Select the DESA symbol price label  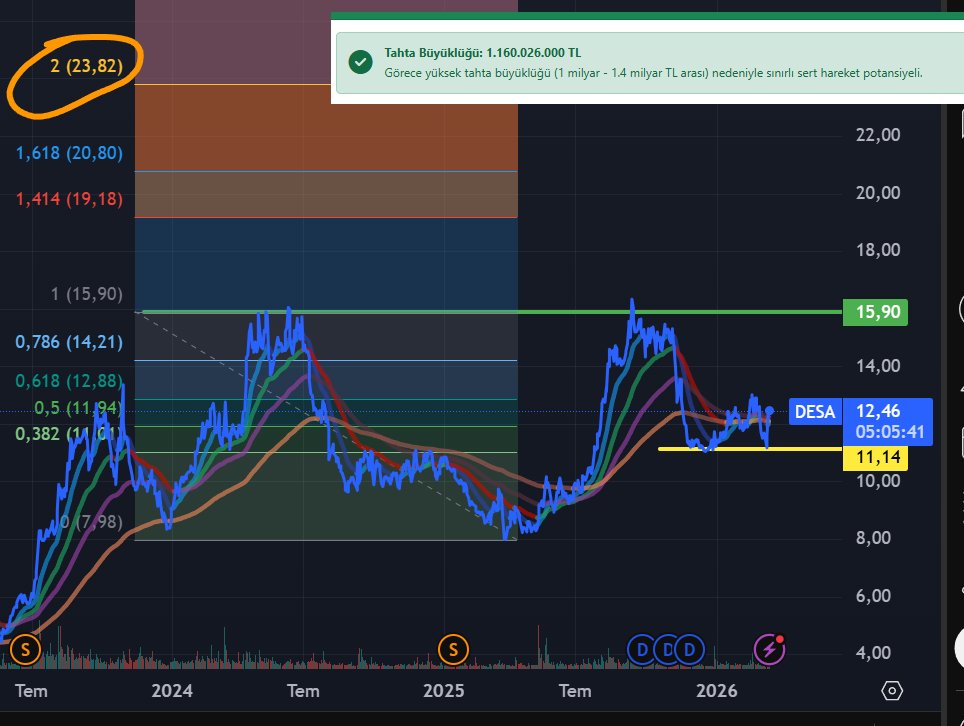point(815,412)
